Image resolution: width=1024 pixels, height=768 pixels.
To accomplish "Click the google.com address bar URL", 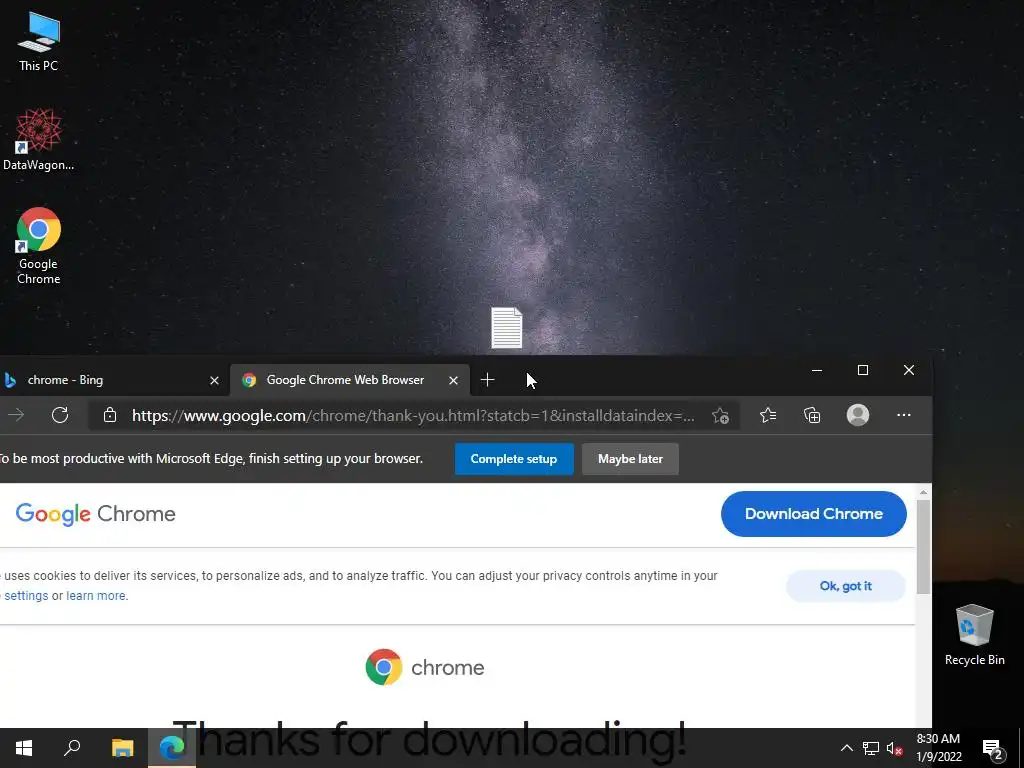I will (413, 415).
